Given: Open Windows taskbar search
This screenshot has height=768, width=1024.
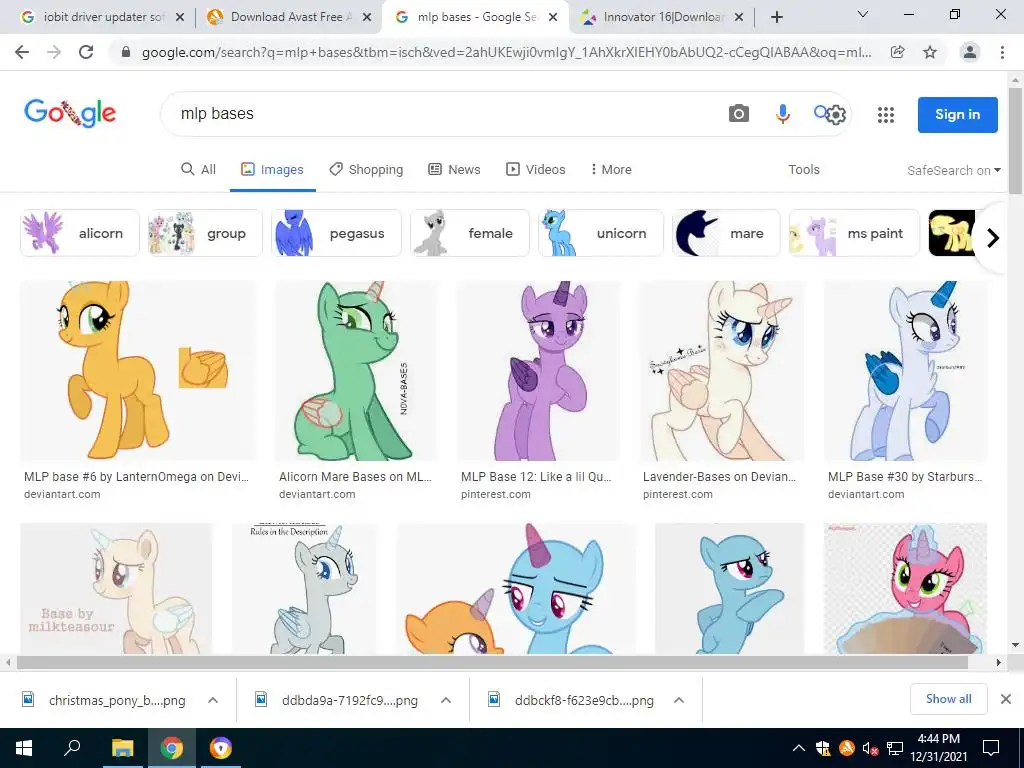Looking at the screenshot, I should (72, 748).
